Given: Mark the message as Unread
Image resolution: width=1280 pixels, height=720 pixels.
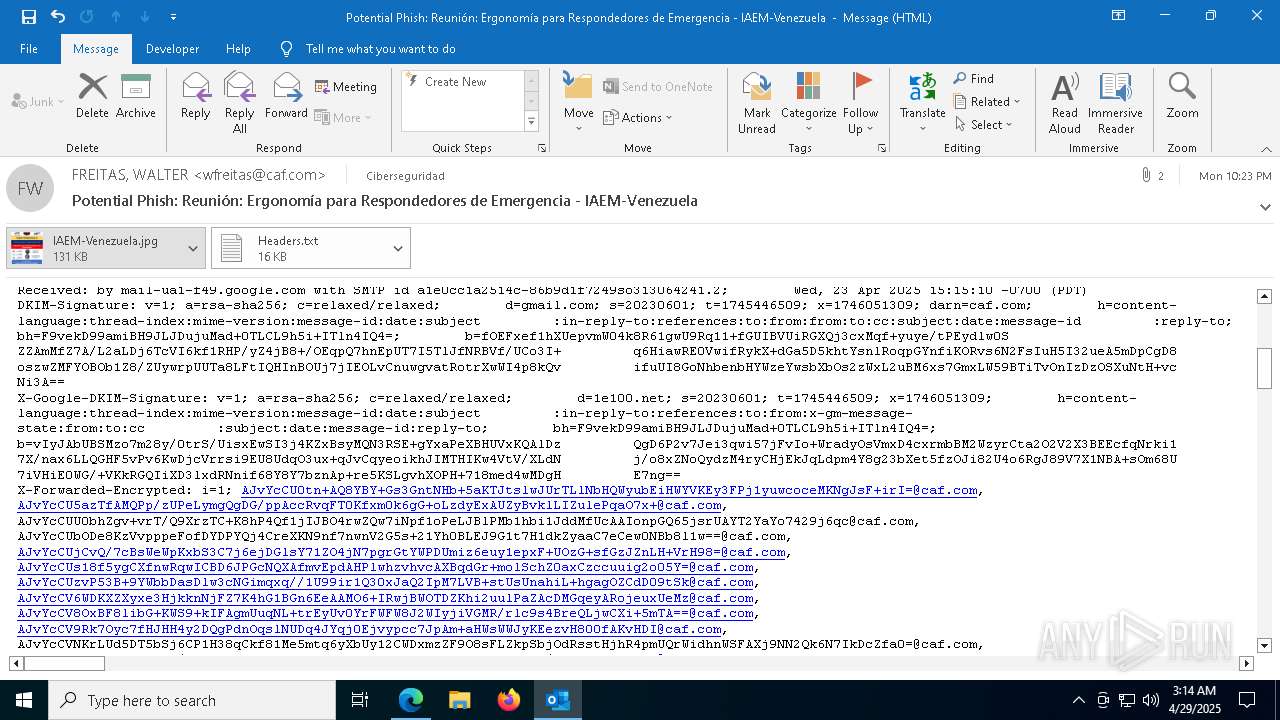Looking at the screenshot, I should click(757, 103).
